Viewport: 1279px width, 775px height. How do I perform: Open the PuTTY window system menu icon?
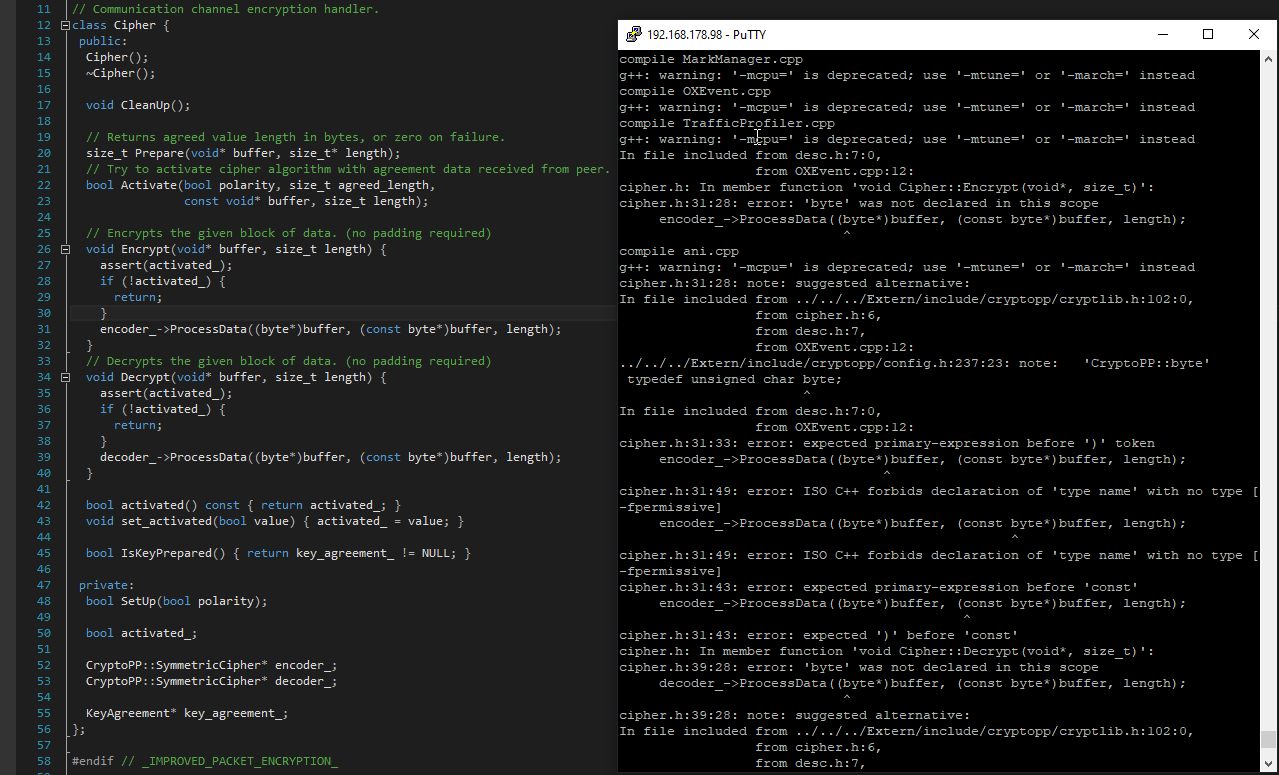pos(633,34)
